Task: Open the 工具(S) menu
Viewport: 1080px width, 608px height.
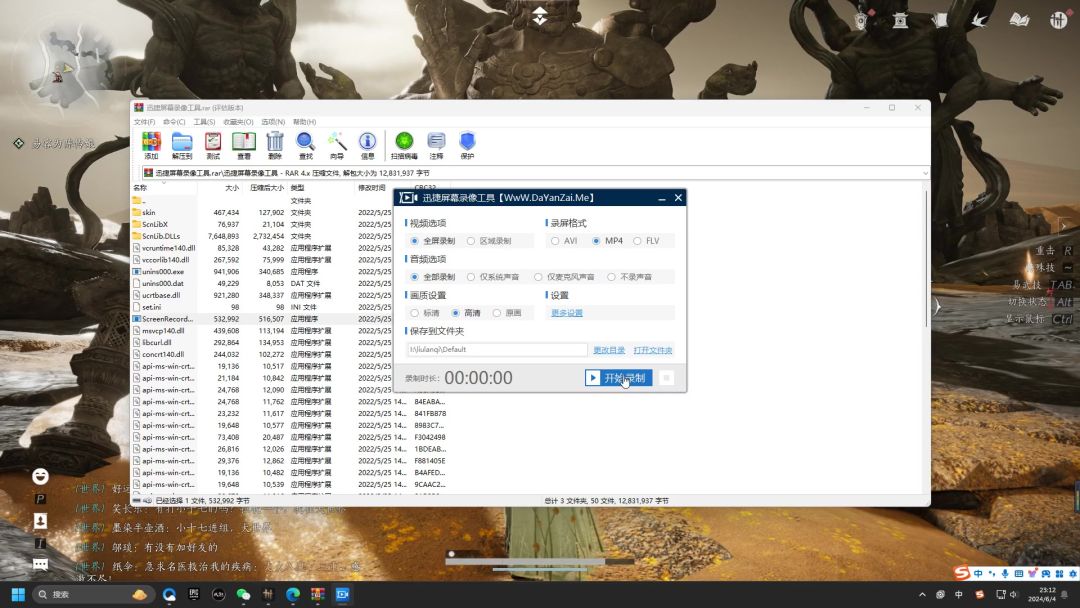Action: (x=205, y=122)
